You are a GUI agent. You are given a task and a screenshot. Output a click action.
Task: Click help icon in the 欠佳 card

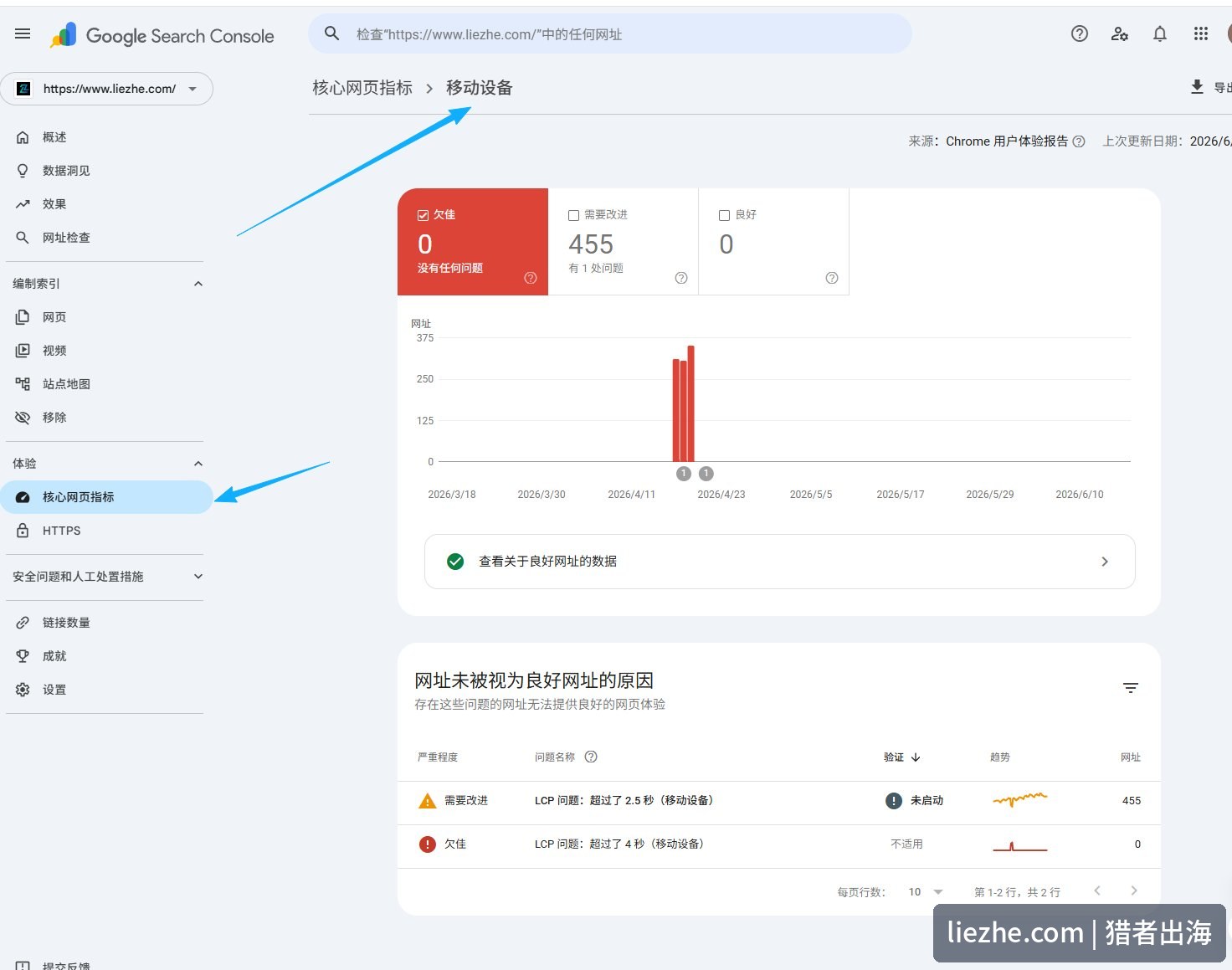click(x=531, y=278)
